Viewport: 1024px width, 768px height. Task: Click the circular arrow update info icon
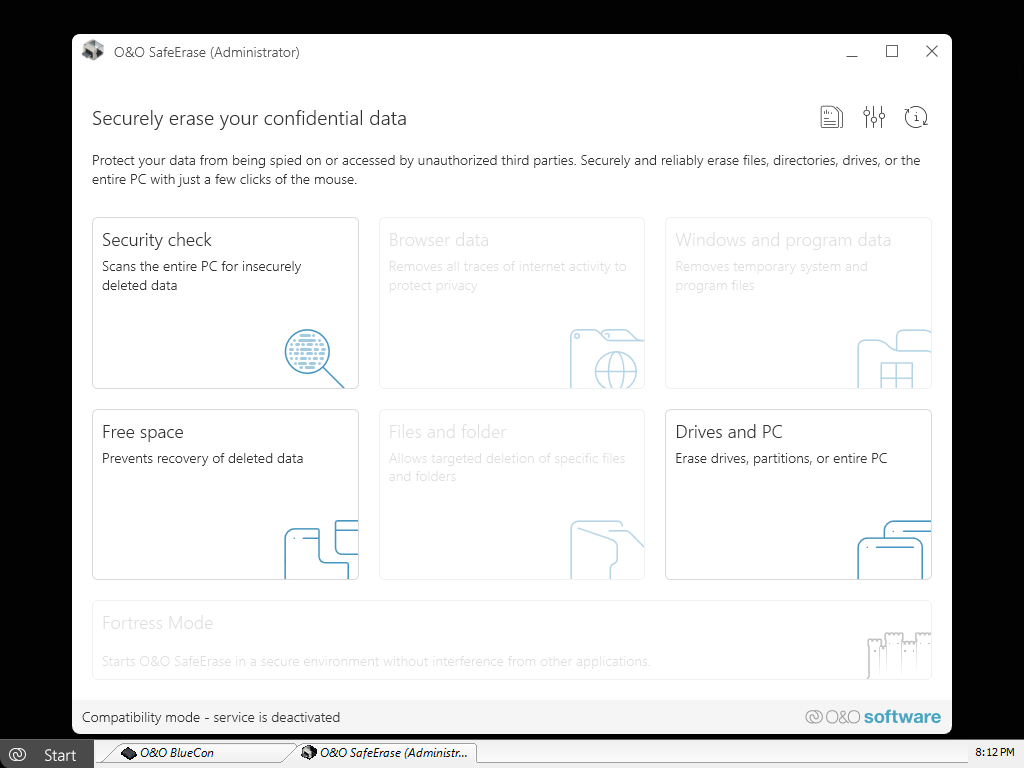click(x=915, y=118)
